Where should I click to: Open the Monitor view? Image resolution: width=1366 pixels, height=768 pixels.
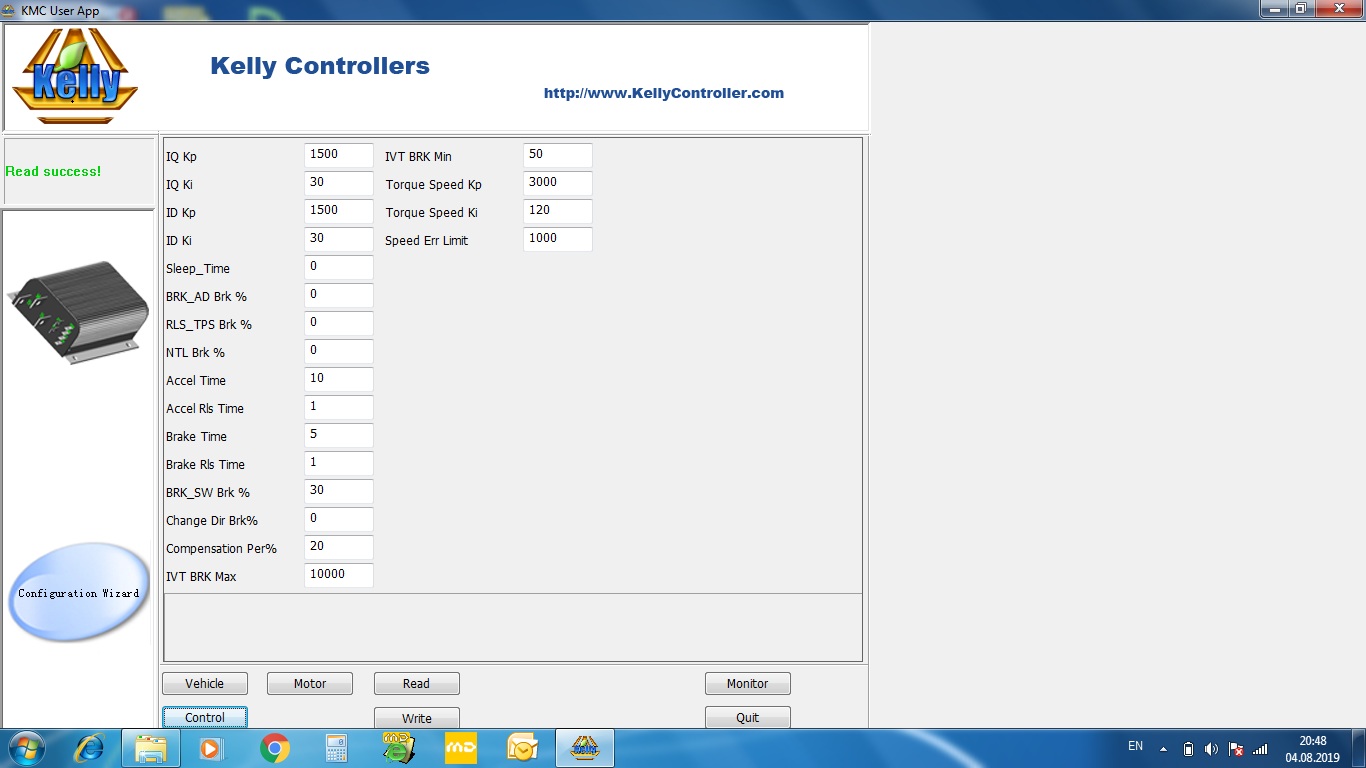pyautogui.click(x=747, y=684)
